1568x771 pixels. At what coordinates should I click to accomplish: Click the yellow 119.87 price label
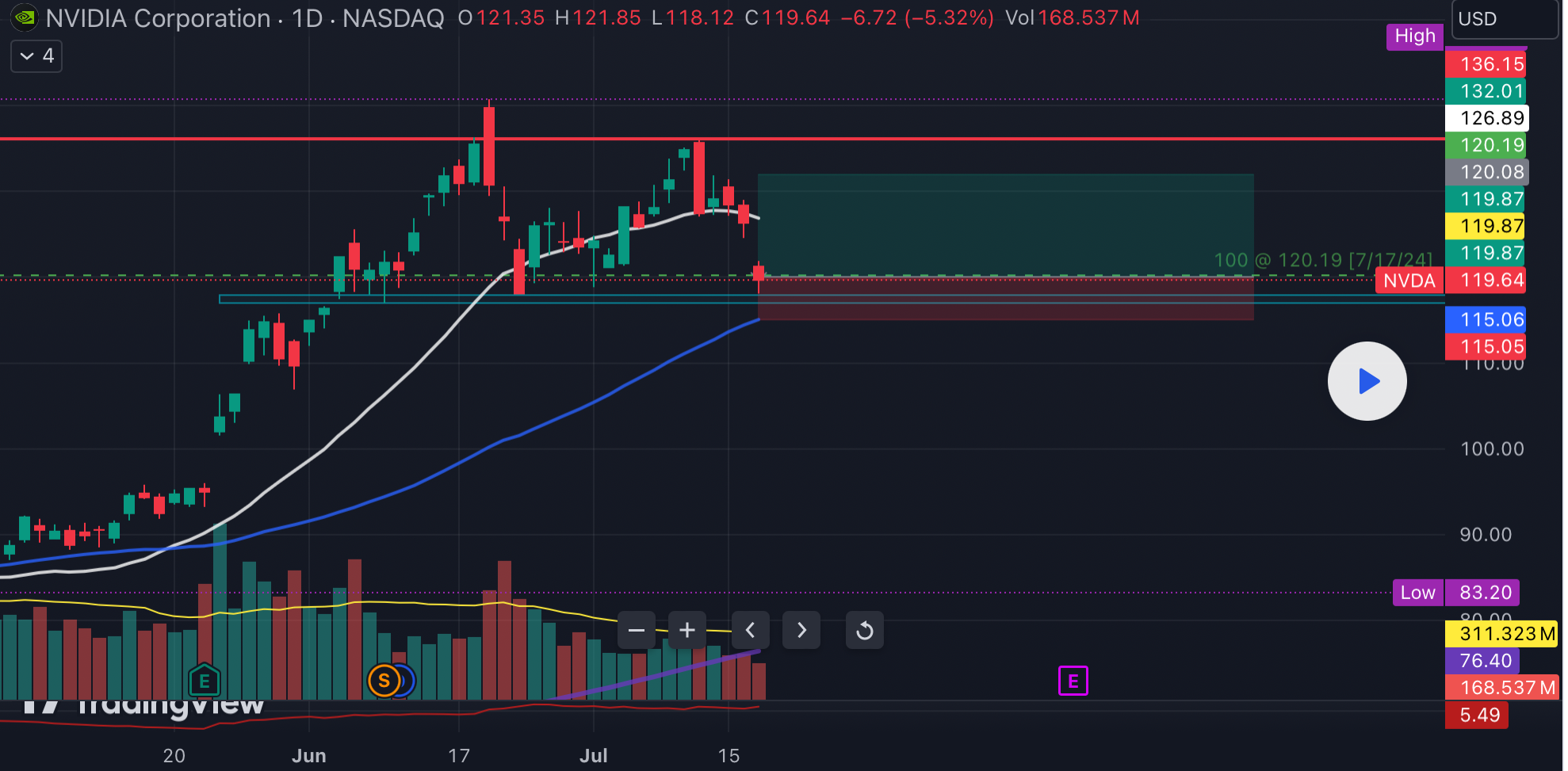tap(1486, 226)
